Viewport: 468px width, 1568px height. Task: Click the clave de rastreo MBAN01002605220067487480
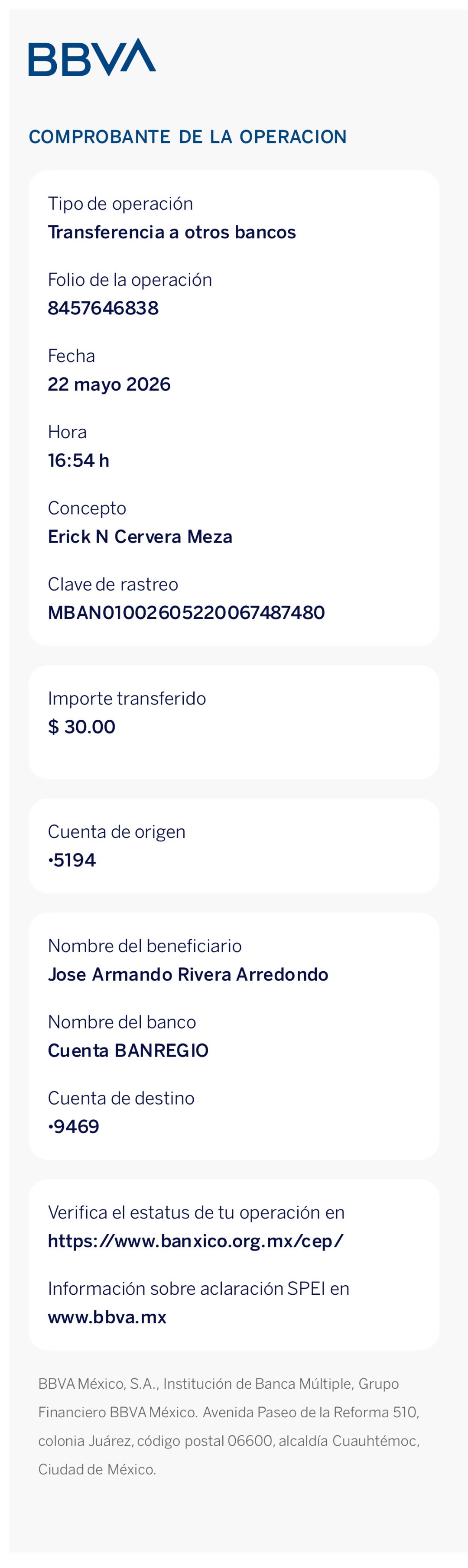point(186,612)
